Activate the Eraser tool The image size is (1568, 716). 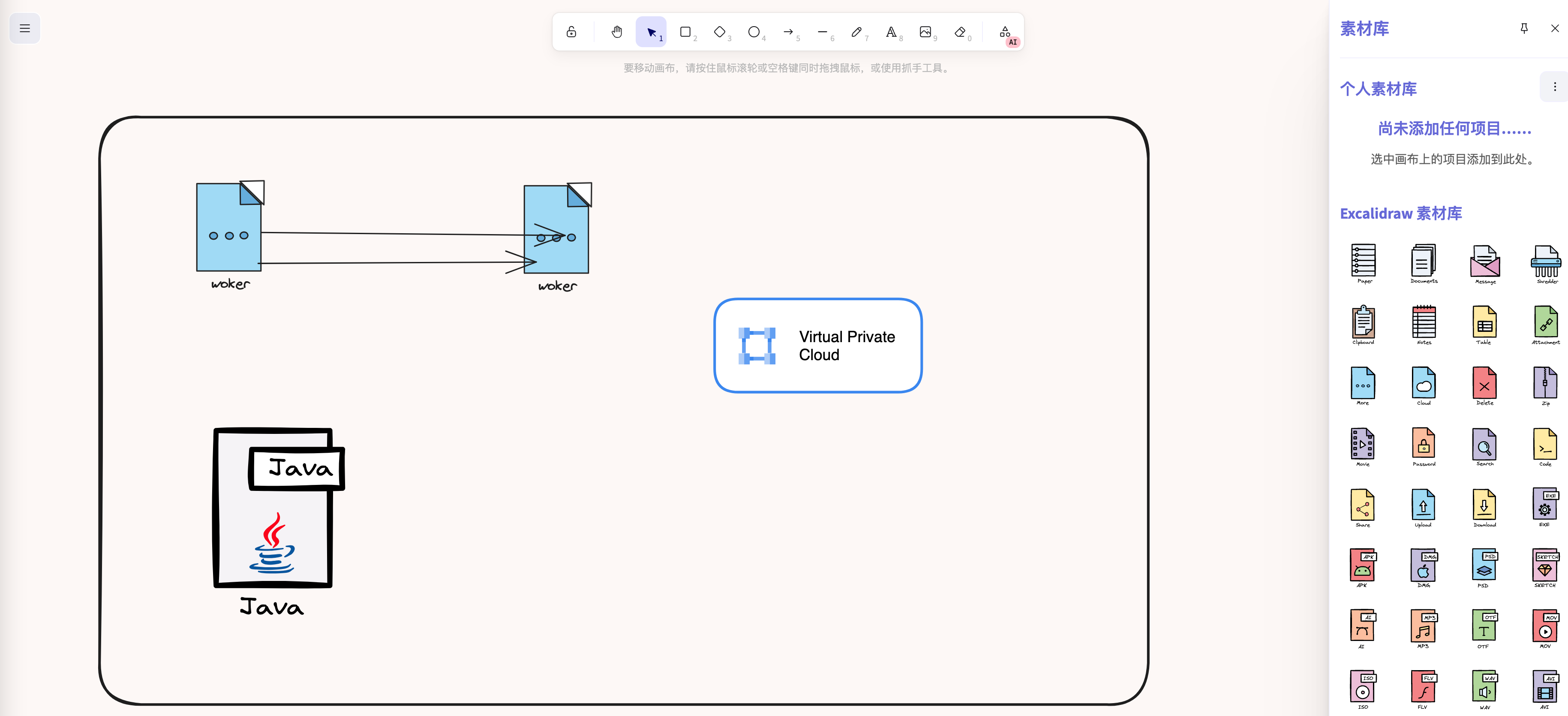point(960,32)
